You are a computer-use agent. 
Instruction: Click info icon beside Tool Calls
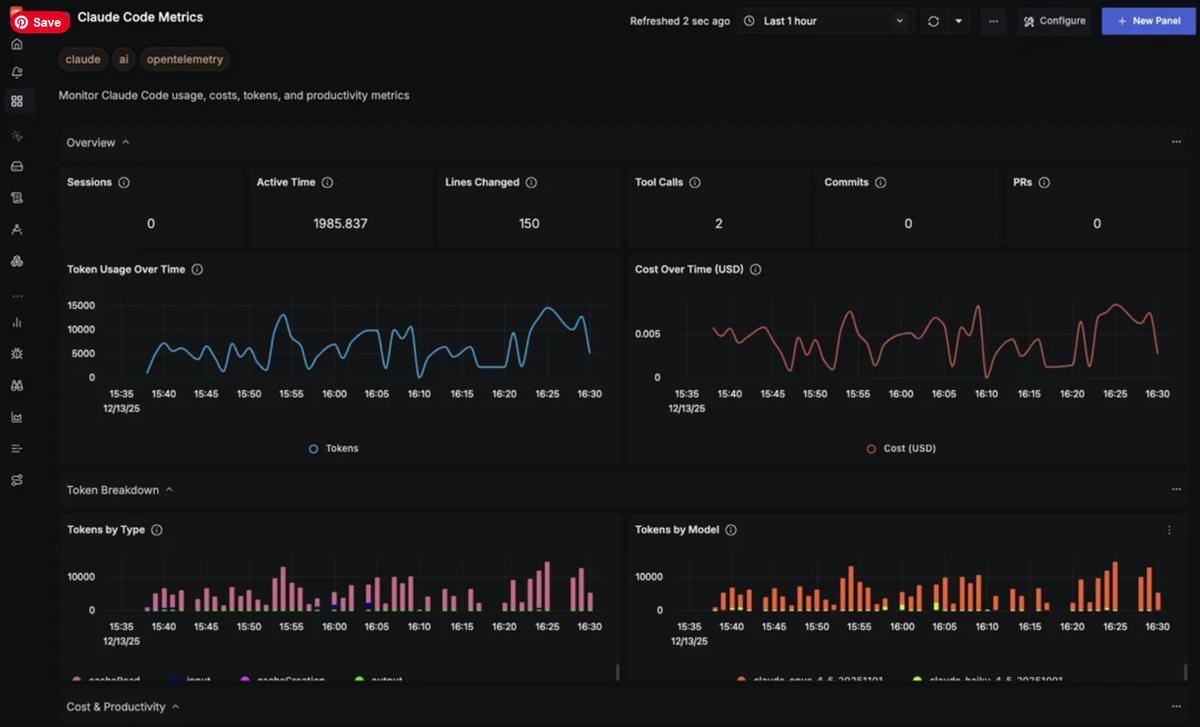[x=695, y=183]
